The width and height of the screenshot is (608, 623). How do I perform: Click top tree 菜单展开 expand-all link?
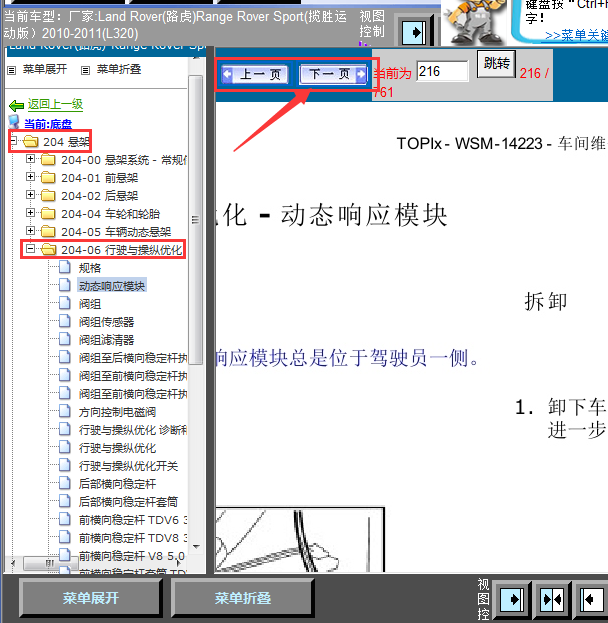(45, 69)
